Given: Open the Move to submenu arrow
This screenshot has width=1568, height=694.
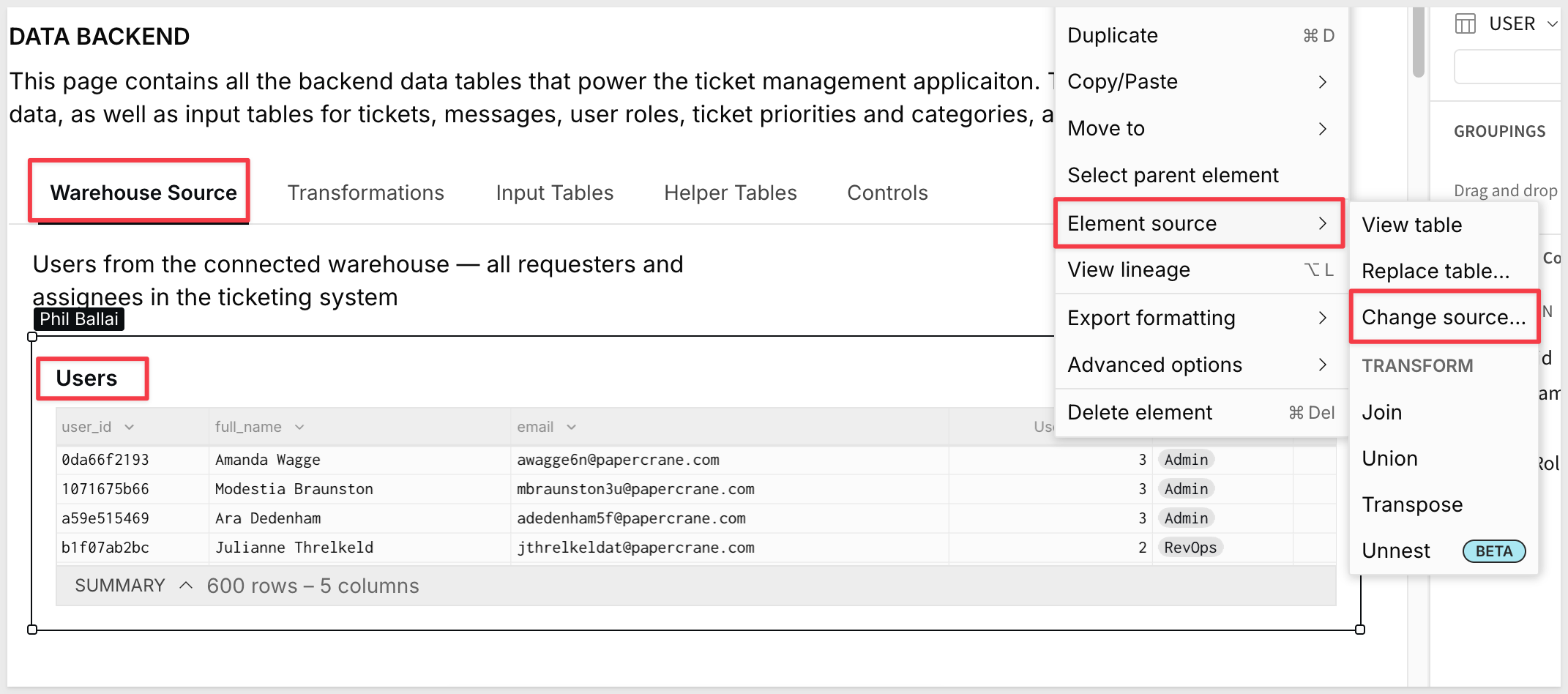Looking at the screenshot, I should tap(1323, 128).
